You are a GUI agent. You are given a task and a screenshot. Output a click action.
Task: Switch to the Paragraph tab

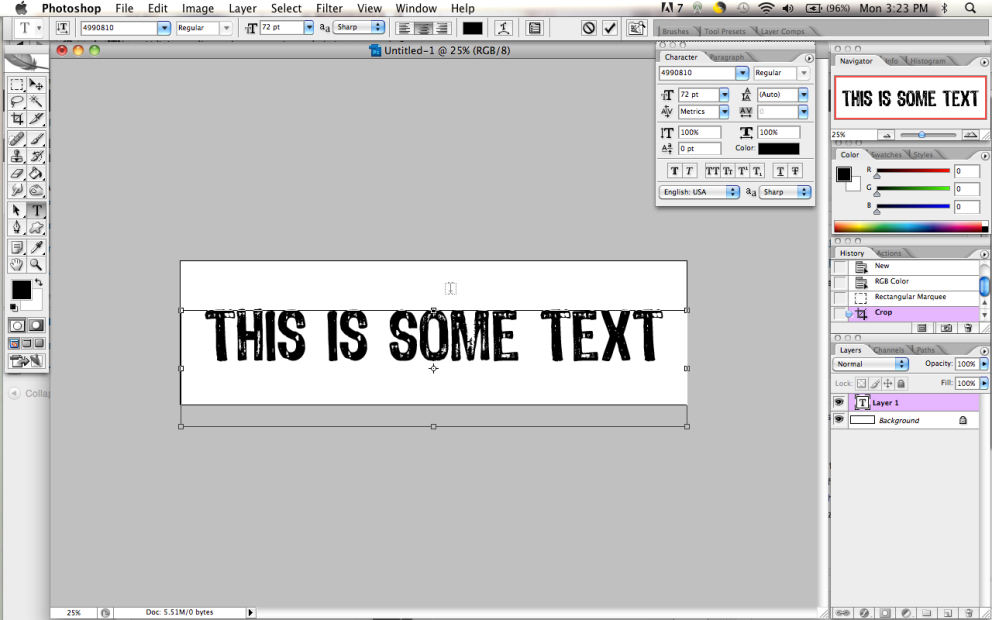(x=727, y=57)
